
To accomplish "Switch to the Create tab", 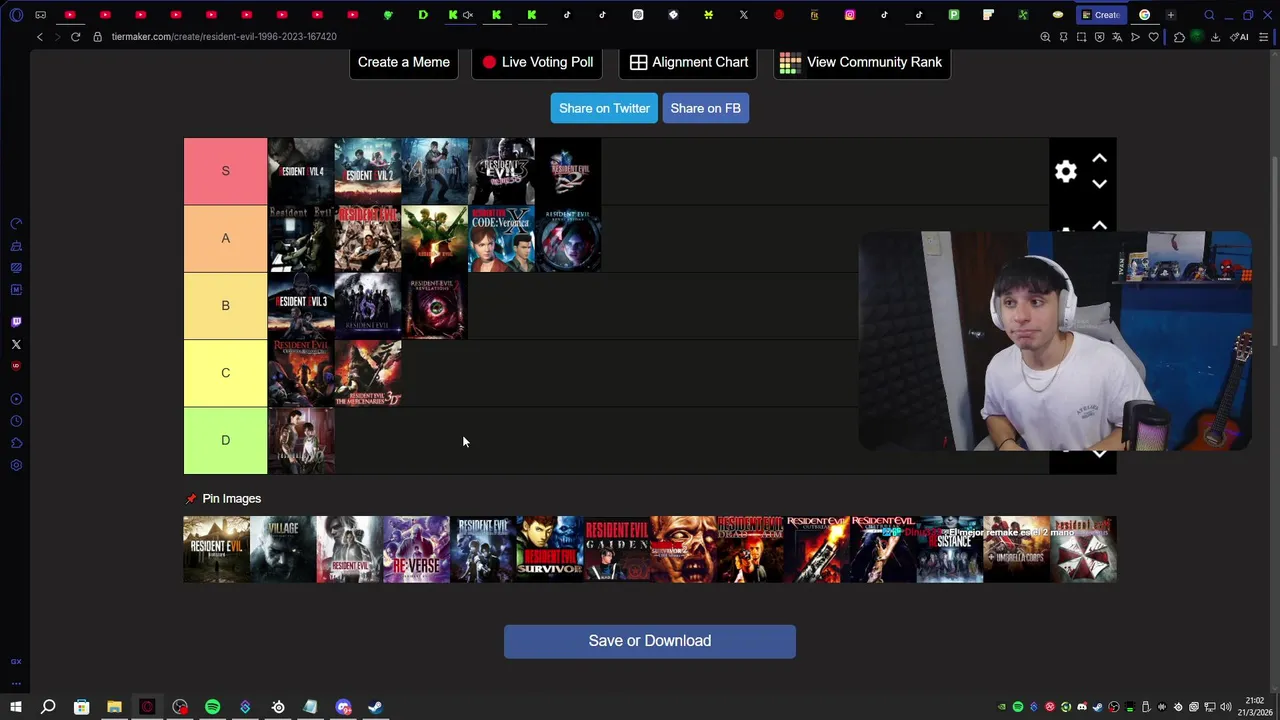I will point(1101,15).
